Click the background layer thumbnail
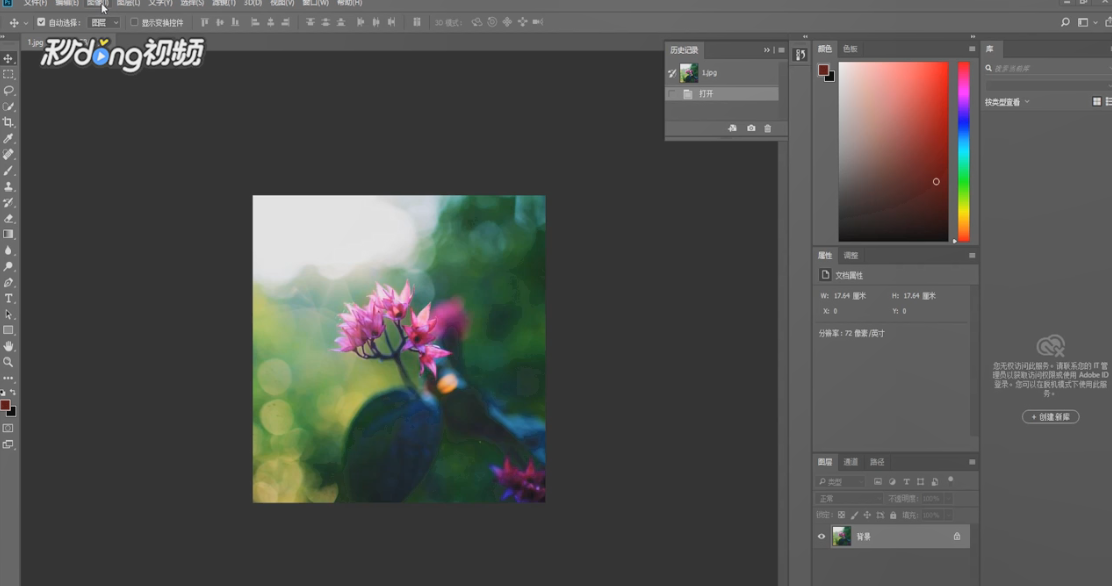 coord(842,536)
